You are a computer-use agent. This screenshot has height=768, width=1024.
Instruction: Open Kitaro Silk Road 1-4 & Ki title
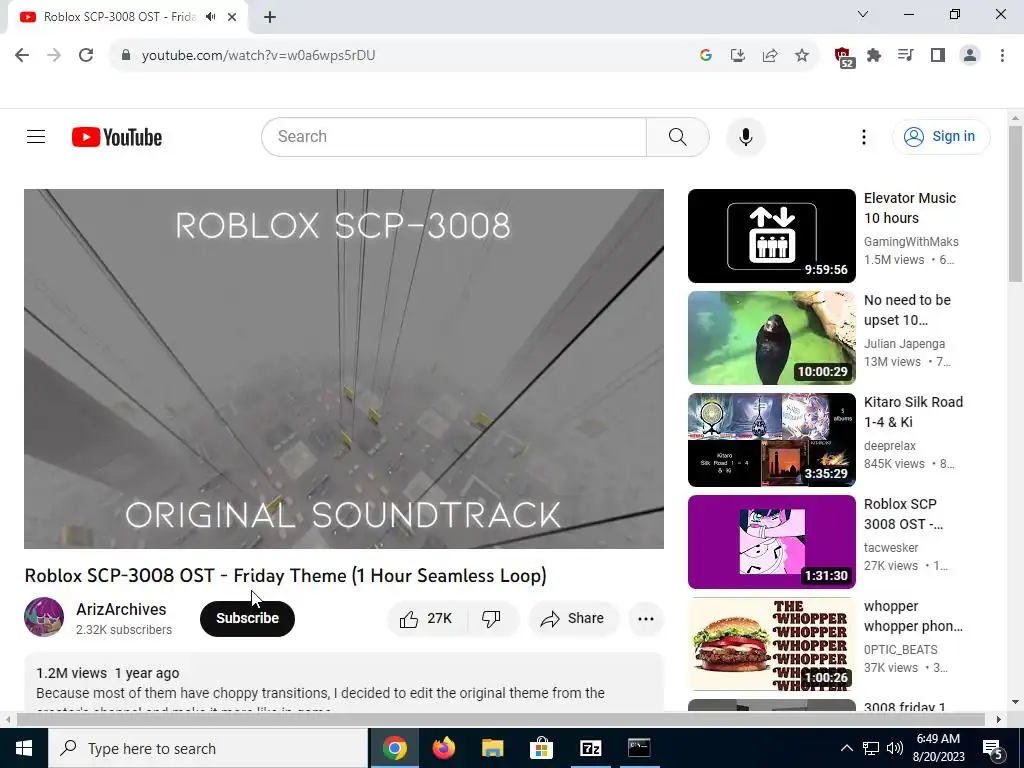913,412
